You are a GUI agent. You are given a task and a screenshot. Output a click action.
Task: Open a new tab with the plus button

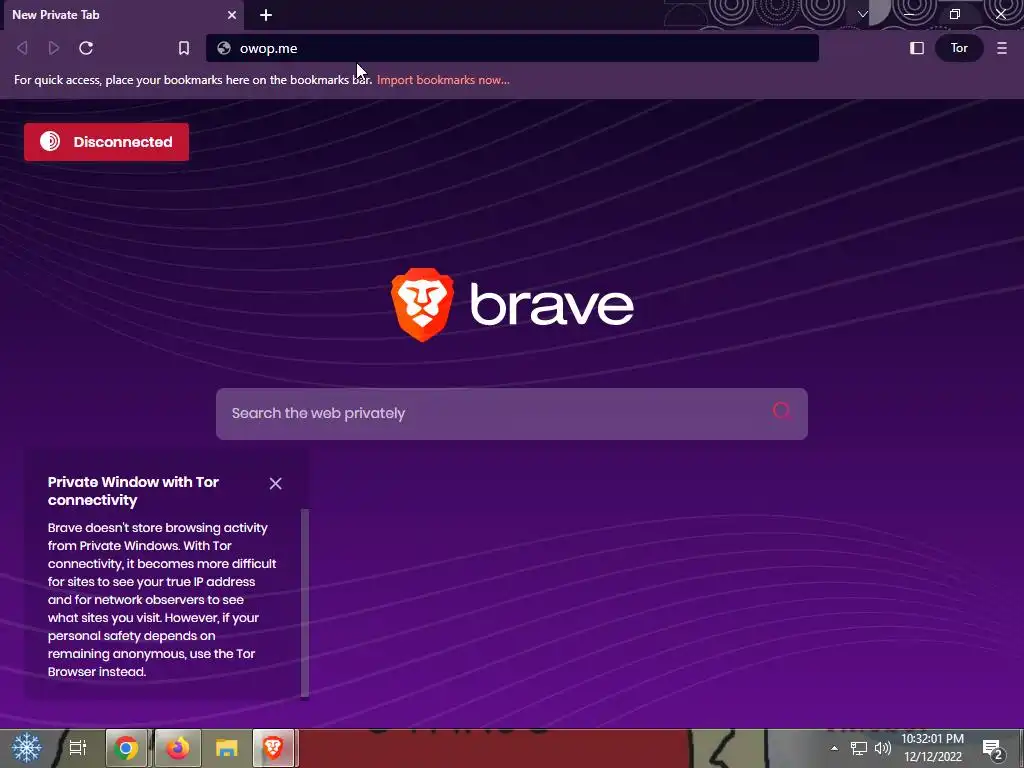266,14
